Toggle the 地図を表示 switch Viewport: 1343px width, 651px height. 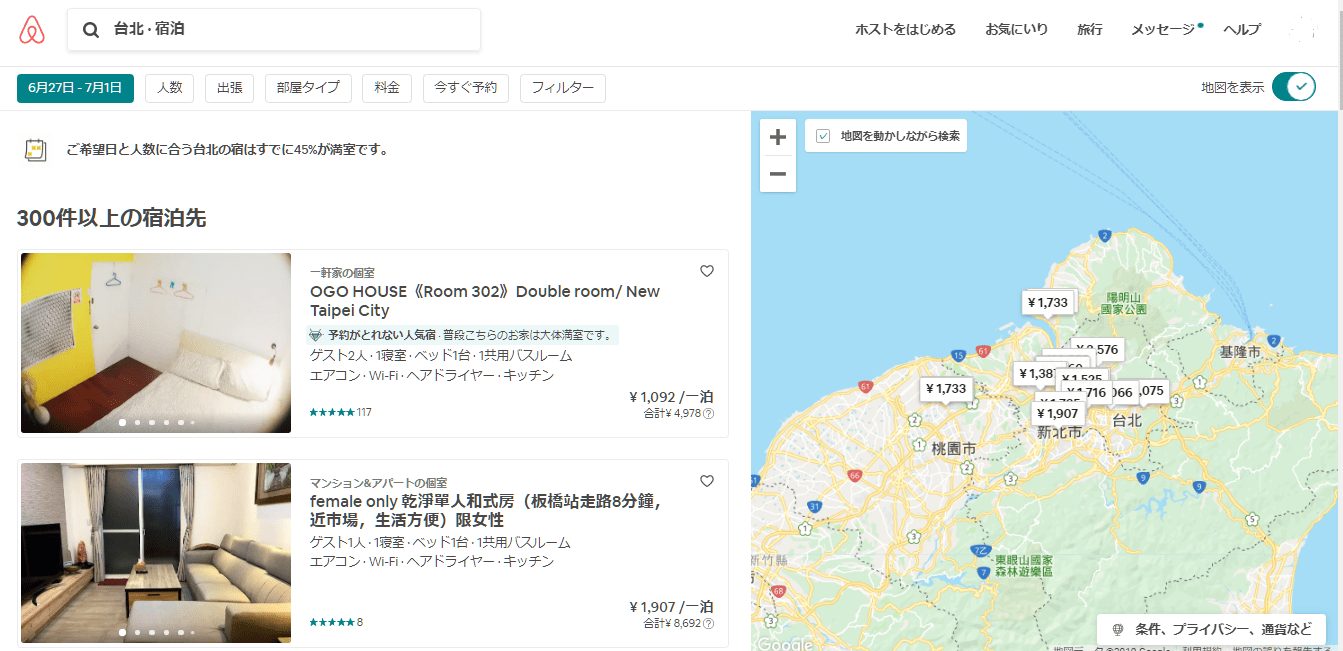click(x=1294, y=87)
